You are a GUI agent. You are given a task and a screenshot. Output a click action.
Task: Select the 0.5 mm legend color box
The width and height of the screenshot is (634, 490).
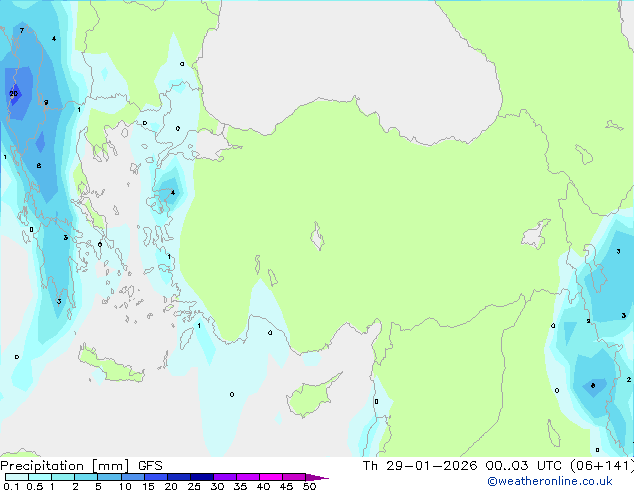point(40,477)
